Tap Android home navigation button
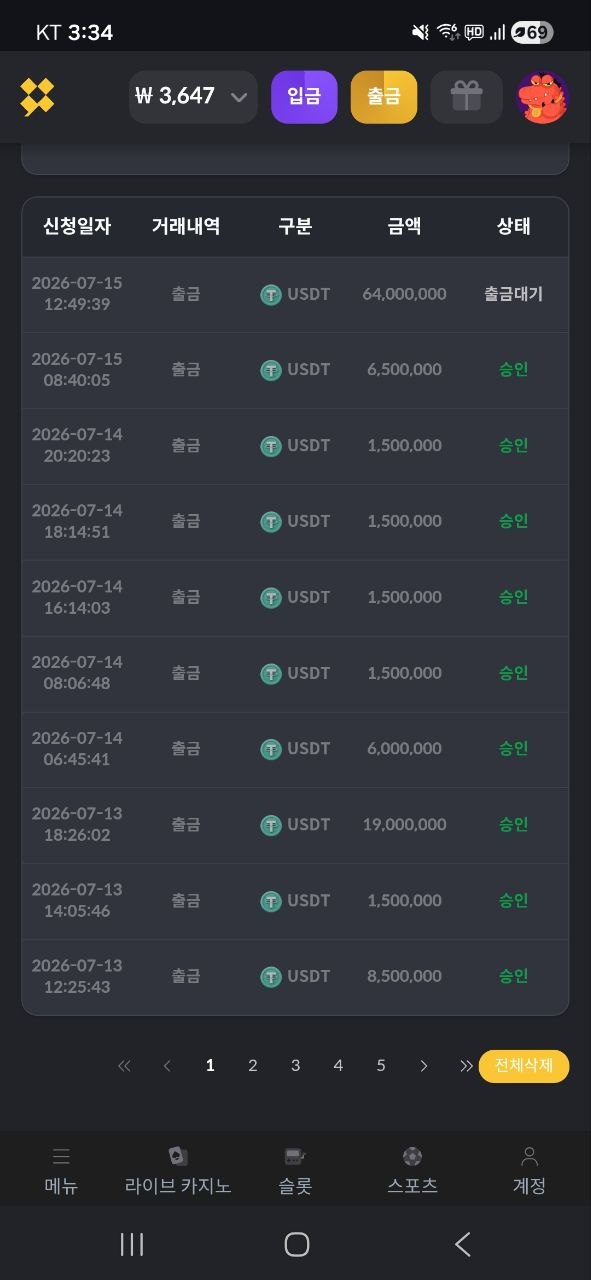This screenshot has height=1280, width=591. pyautogui.click(x=296, y=1244)
